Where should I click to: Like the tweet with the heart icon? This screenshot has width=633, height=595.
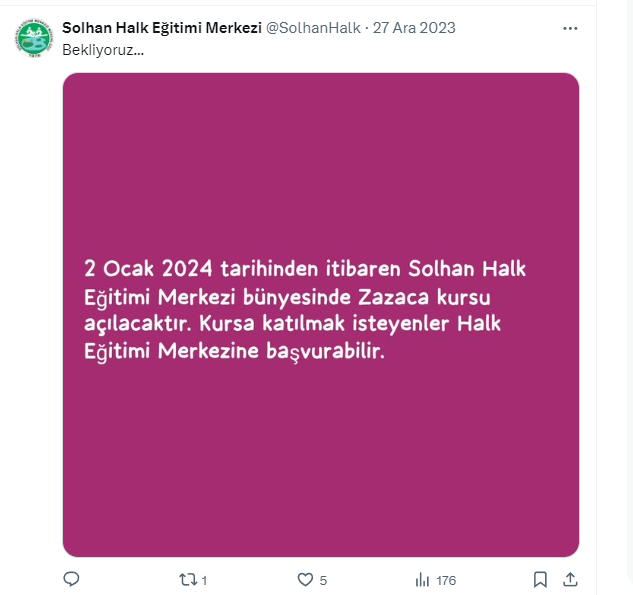click(x=305, y=580)
